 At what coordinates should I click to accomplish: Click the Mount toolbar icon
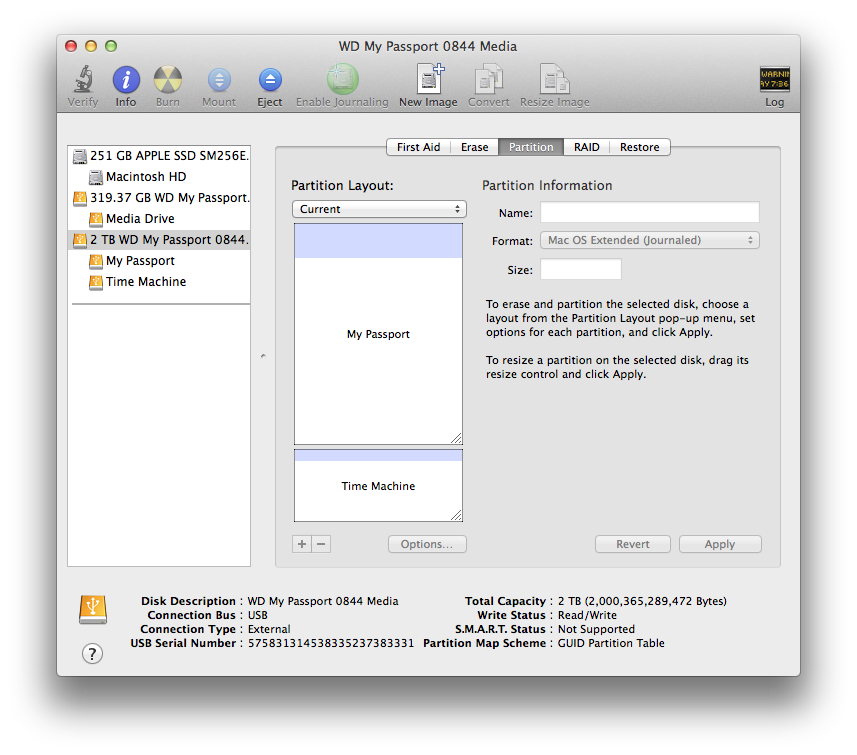point(219,80)
